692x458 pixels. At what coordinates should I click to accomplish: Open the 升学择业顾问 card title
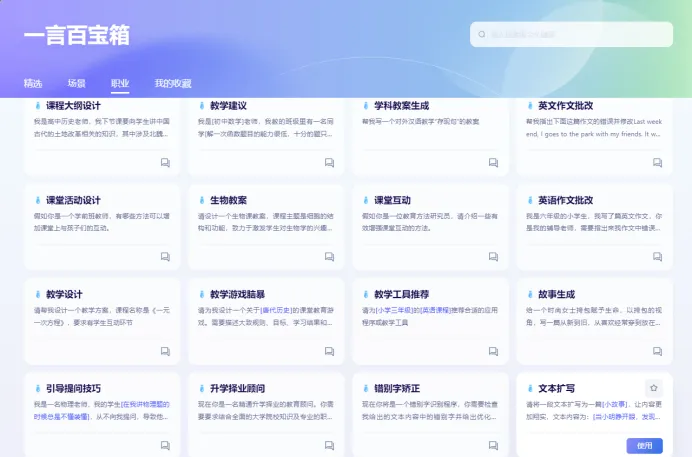coord(237,388)
